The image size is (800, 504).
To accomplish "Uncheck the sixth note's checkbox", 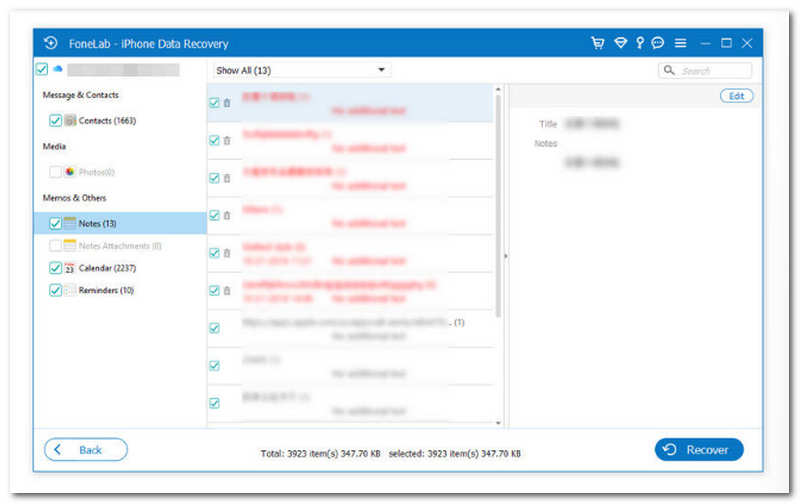I will [x=214, y=290].
